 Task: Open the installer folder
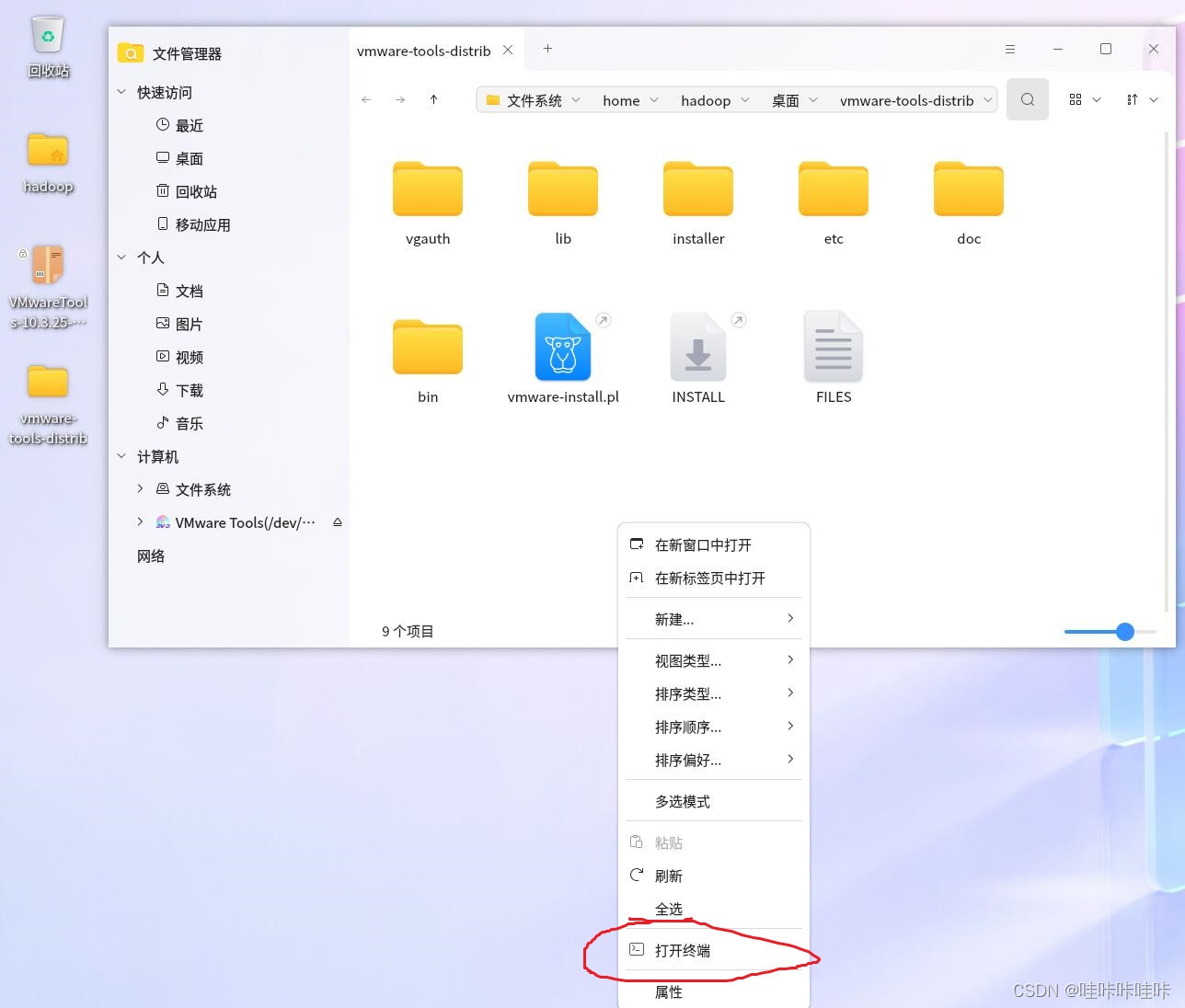(x=698, y=202)
